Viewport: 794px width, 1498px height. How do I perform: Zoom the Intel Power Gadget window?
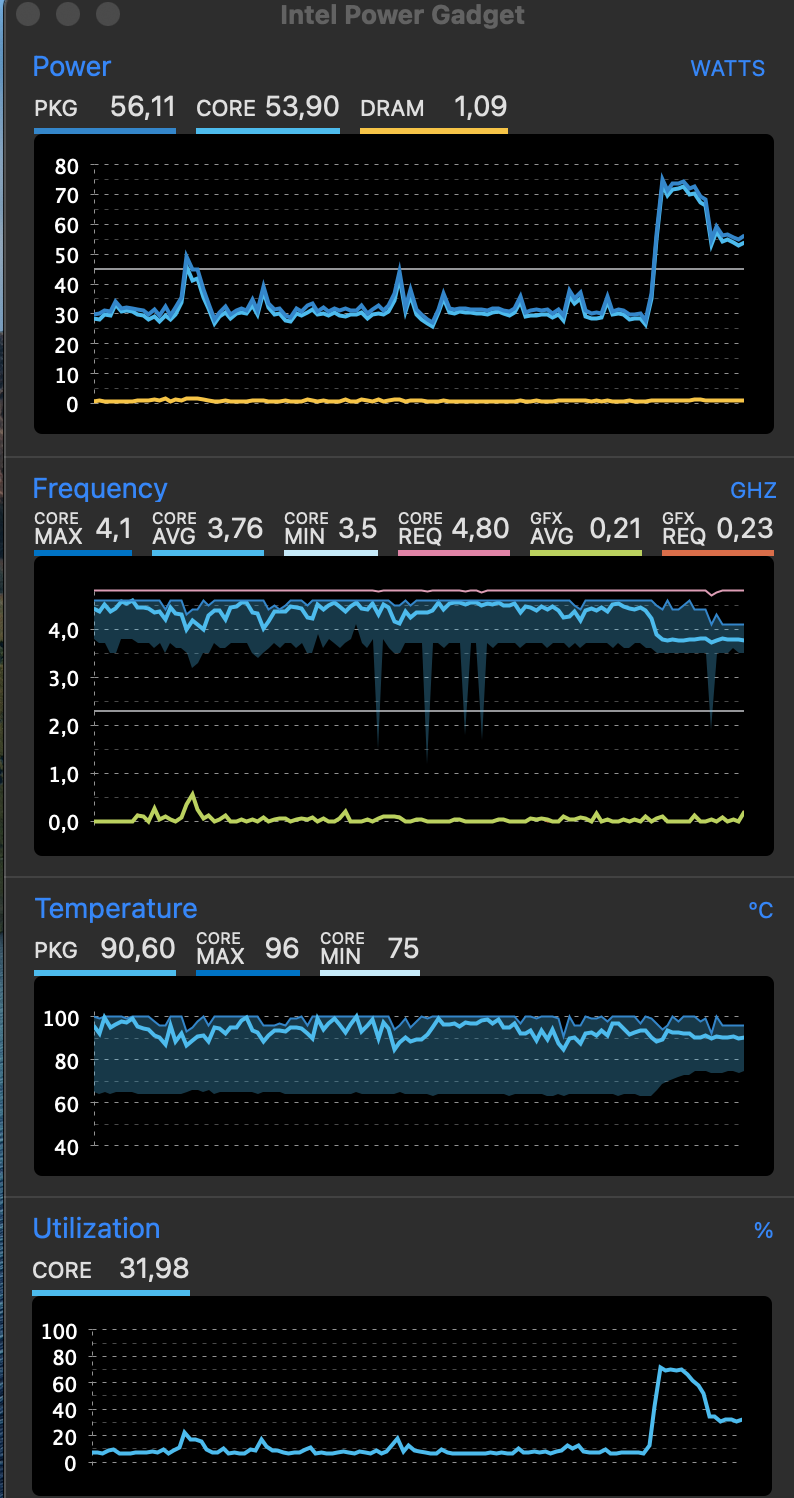pyautogui.click(x=107, y=14)
